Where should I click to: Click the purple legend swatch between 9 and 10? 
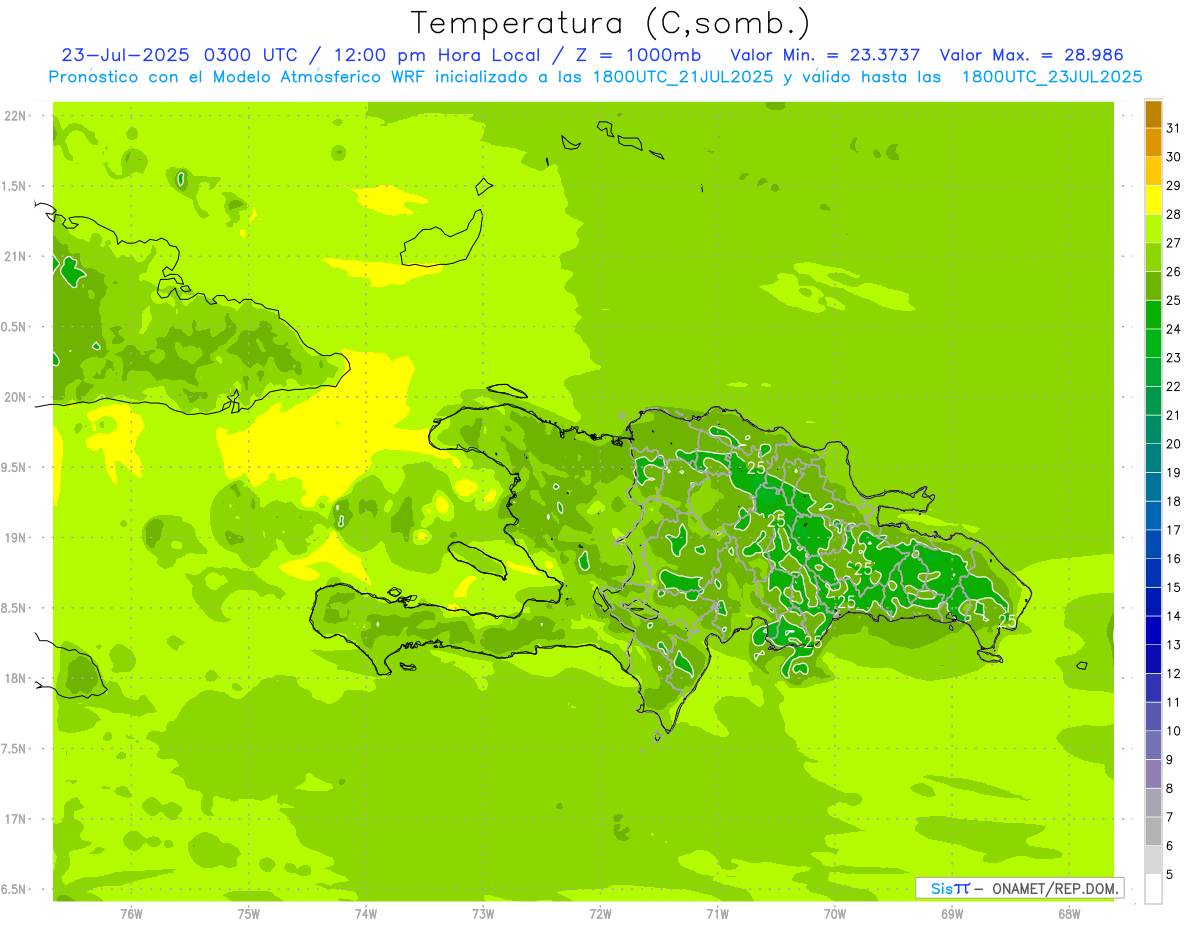pos(1153,745)
